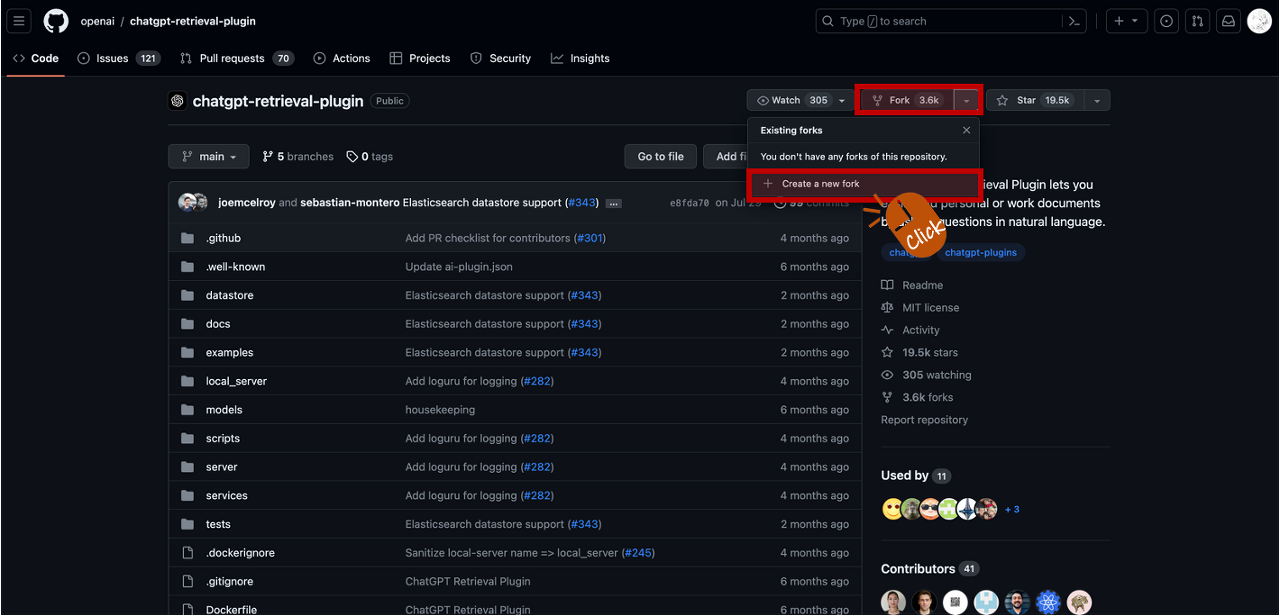The width and height of the screenshot is (1280, 616).
Task: Switch to the Projects tab
Action: click(420, 58)
